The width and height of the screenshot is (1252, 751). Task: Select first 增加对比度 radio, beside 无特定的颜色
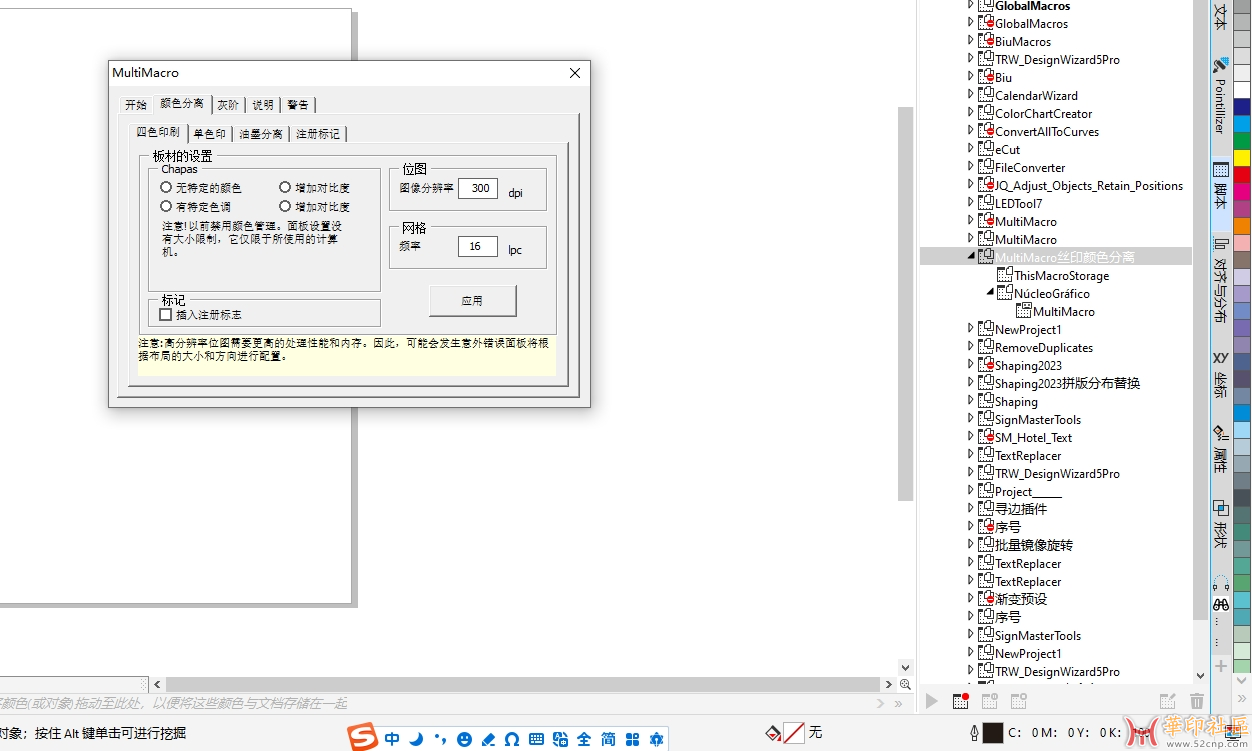(x=285, y=187)
